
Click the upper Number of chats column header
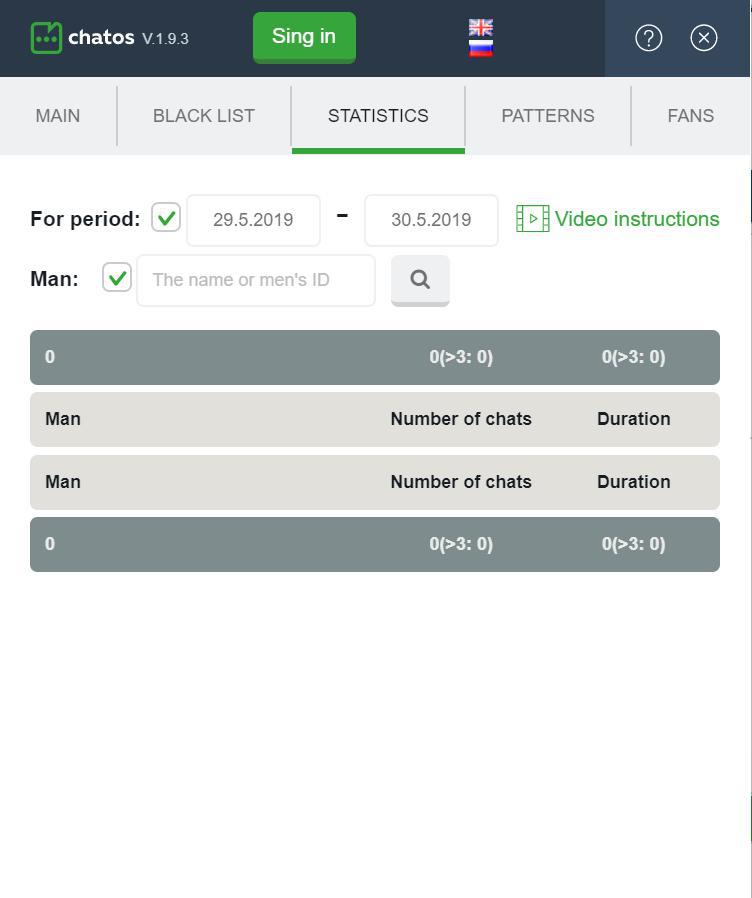[x=461, y=419]
